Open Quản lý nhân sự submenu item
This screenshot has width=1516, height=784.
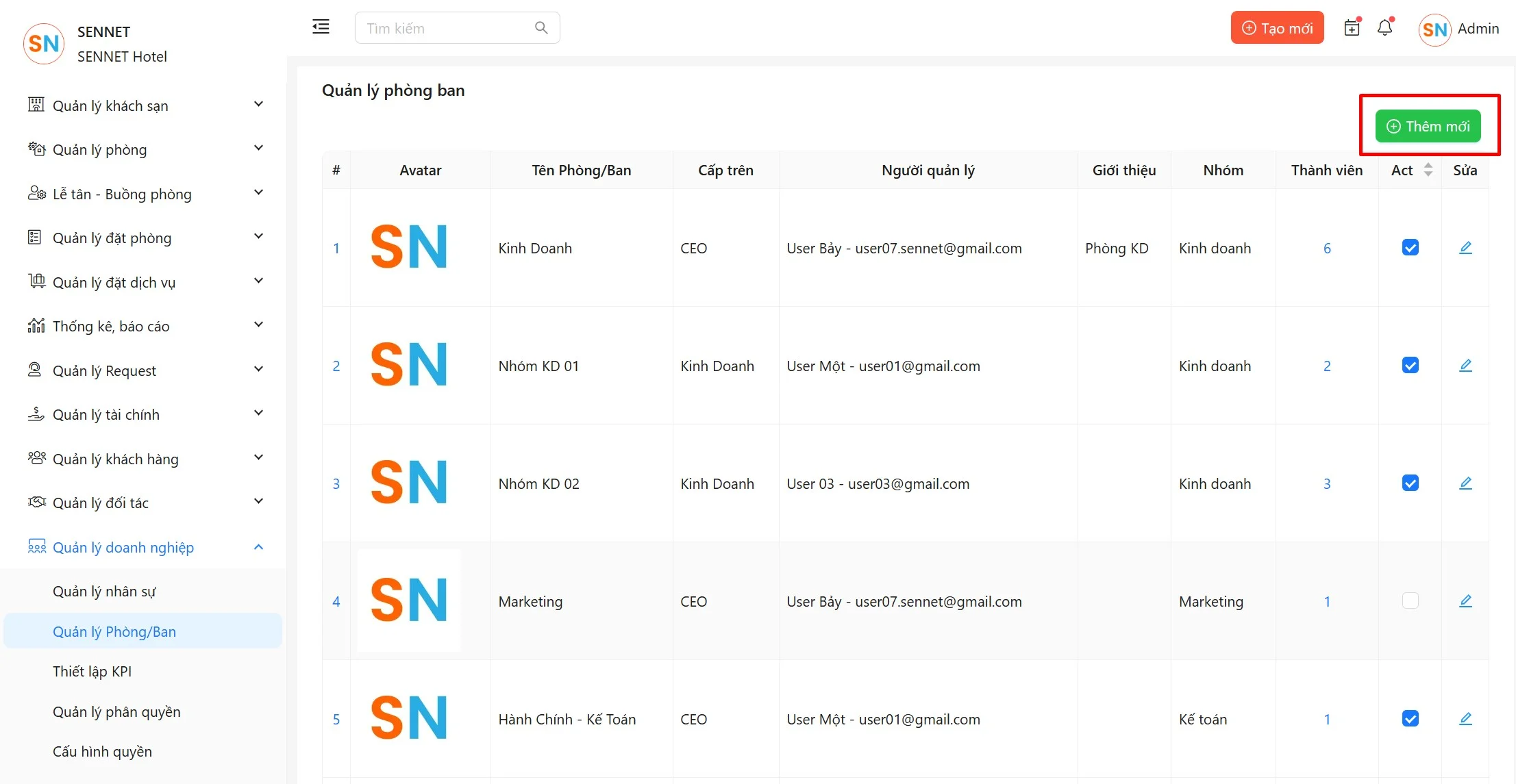click(104, 591)
